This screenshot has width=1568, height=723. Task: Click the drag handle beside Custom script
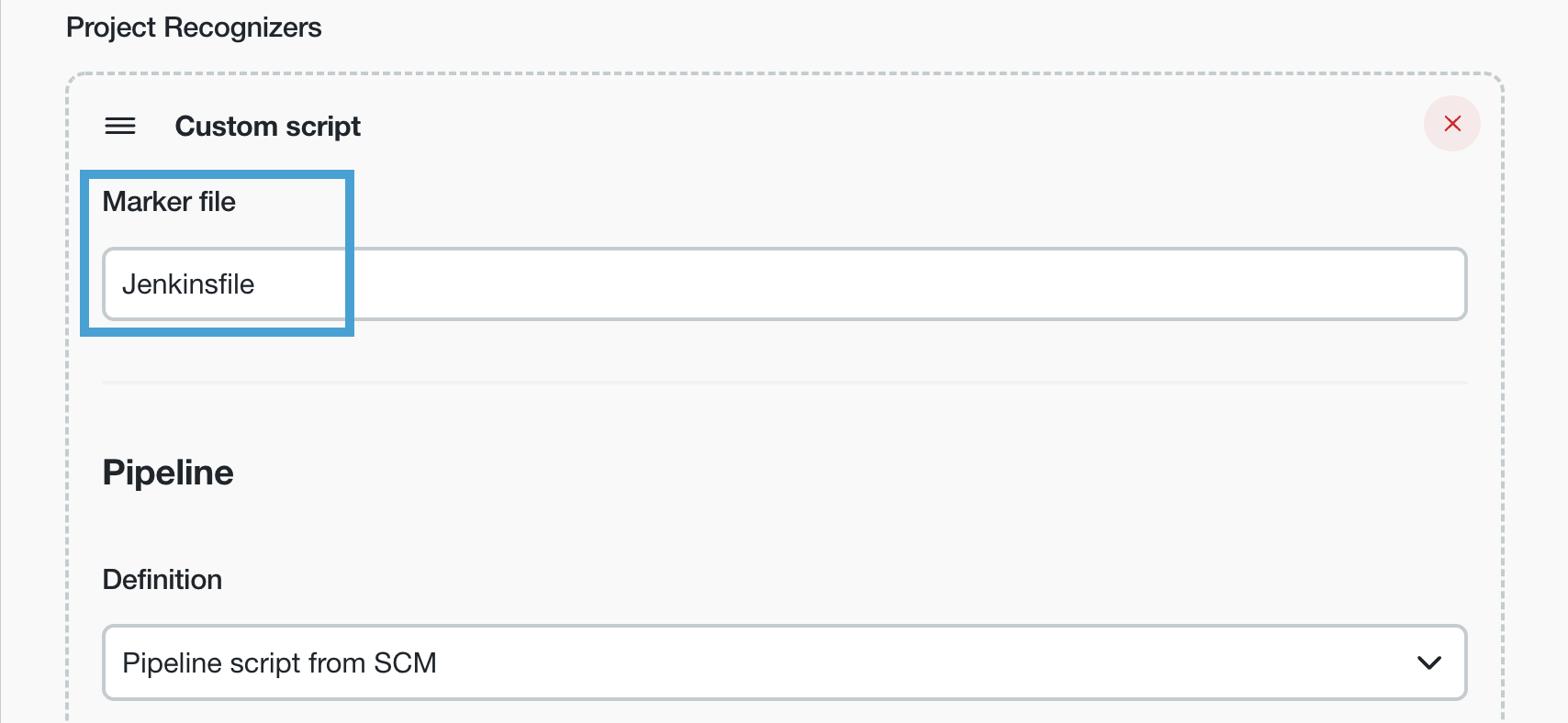point(120,126)
